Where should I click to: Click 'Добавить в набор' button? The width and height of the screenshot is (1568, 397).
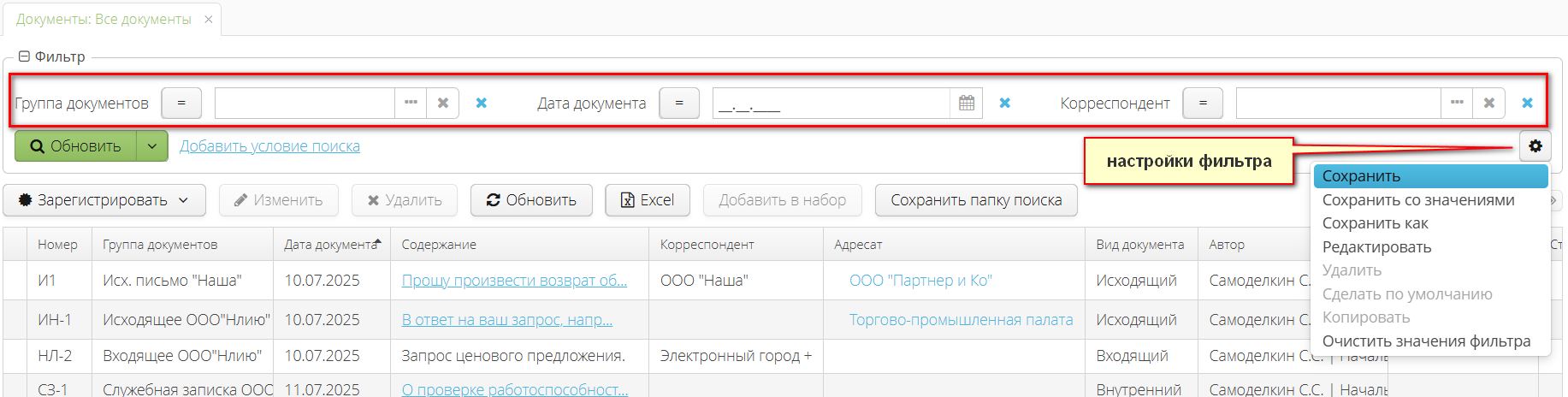point(783,200)
